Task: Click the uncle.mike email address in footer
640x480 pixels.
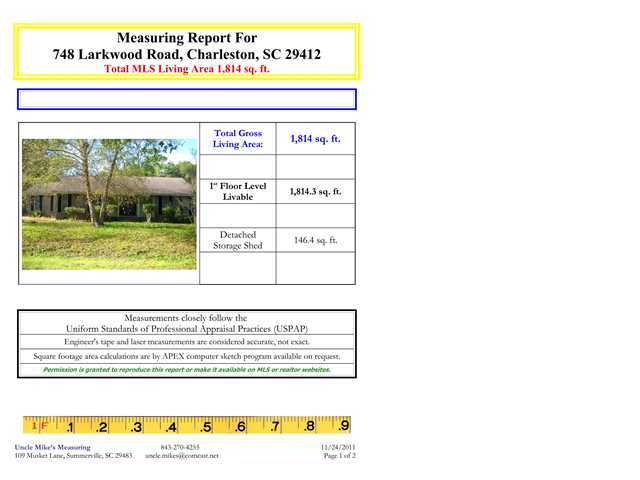Action: (x=182, y=456)
